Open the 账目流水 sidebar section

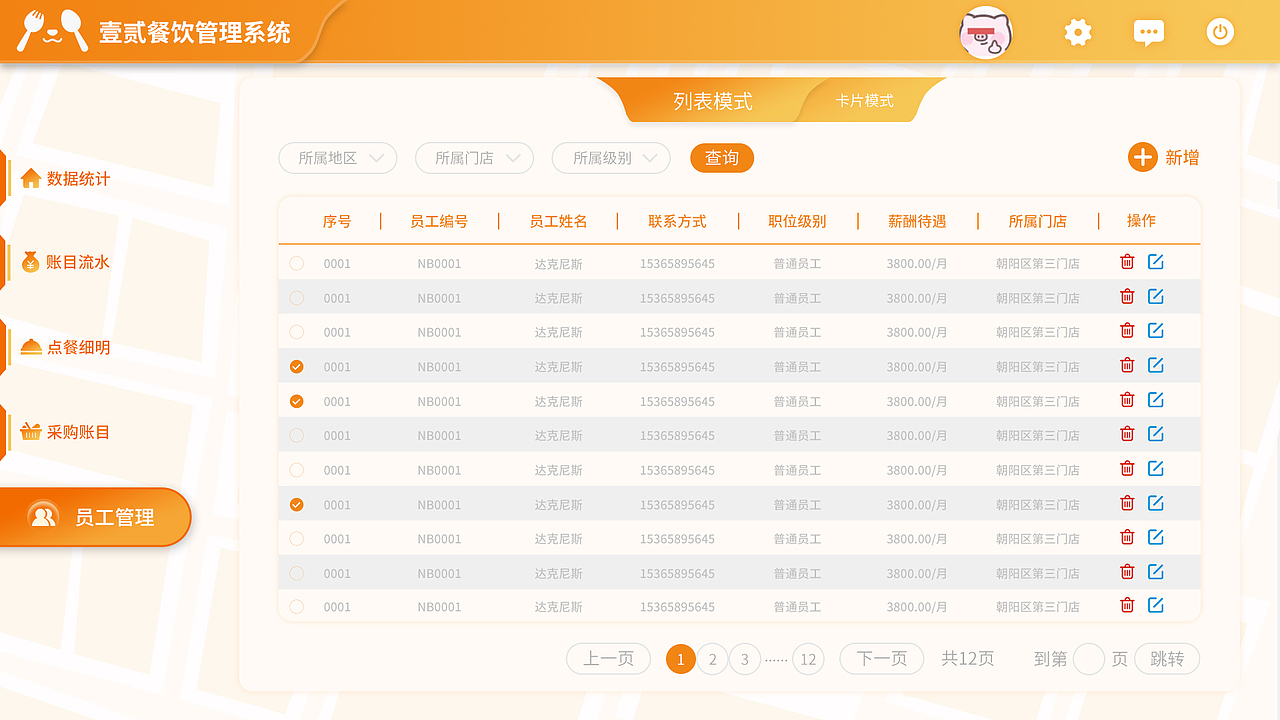67,262
